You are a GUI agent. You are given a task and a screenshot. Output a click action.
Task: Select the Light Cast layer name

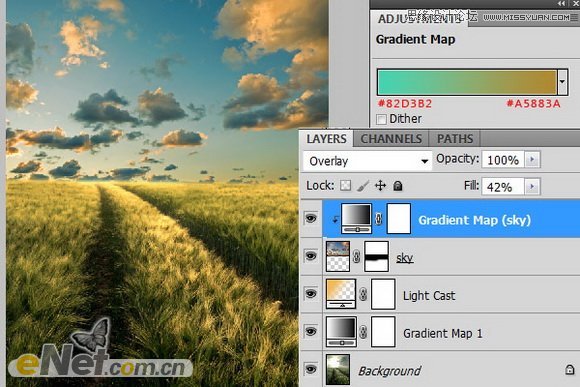(x=429, y=296)
